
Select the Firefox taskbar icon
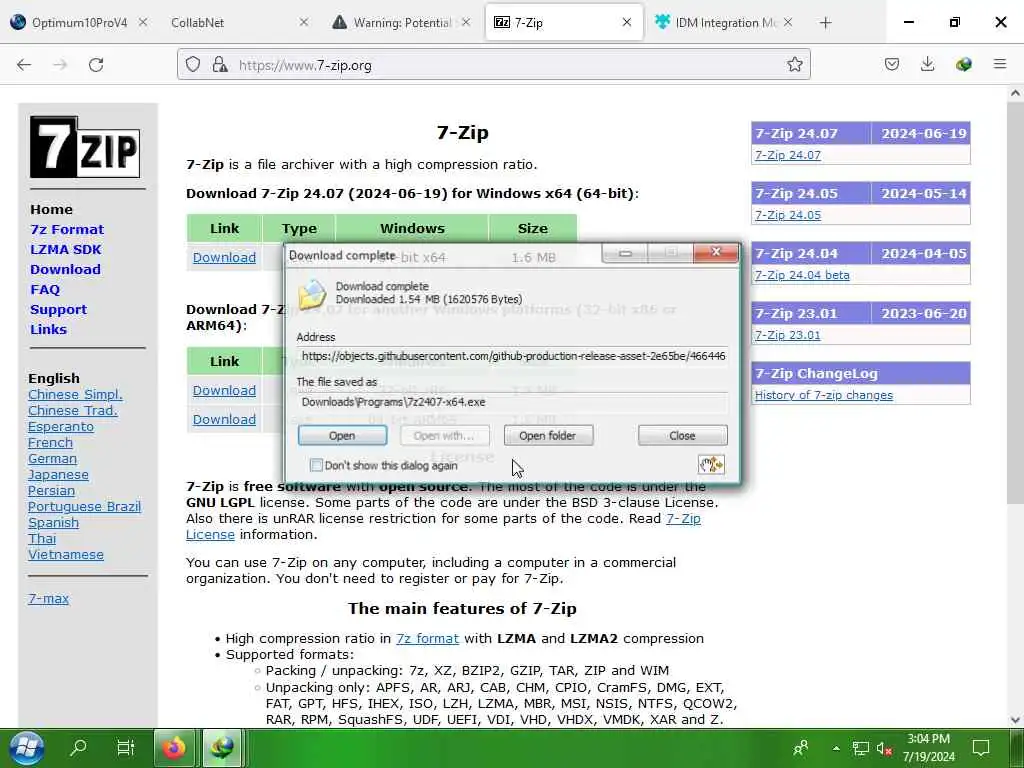coord(174,748)
